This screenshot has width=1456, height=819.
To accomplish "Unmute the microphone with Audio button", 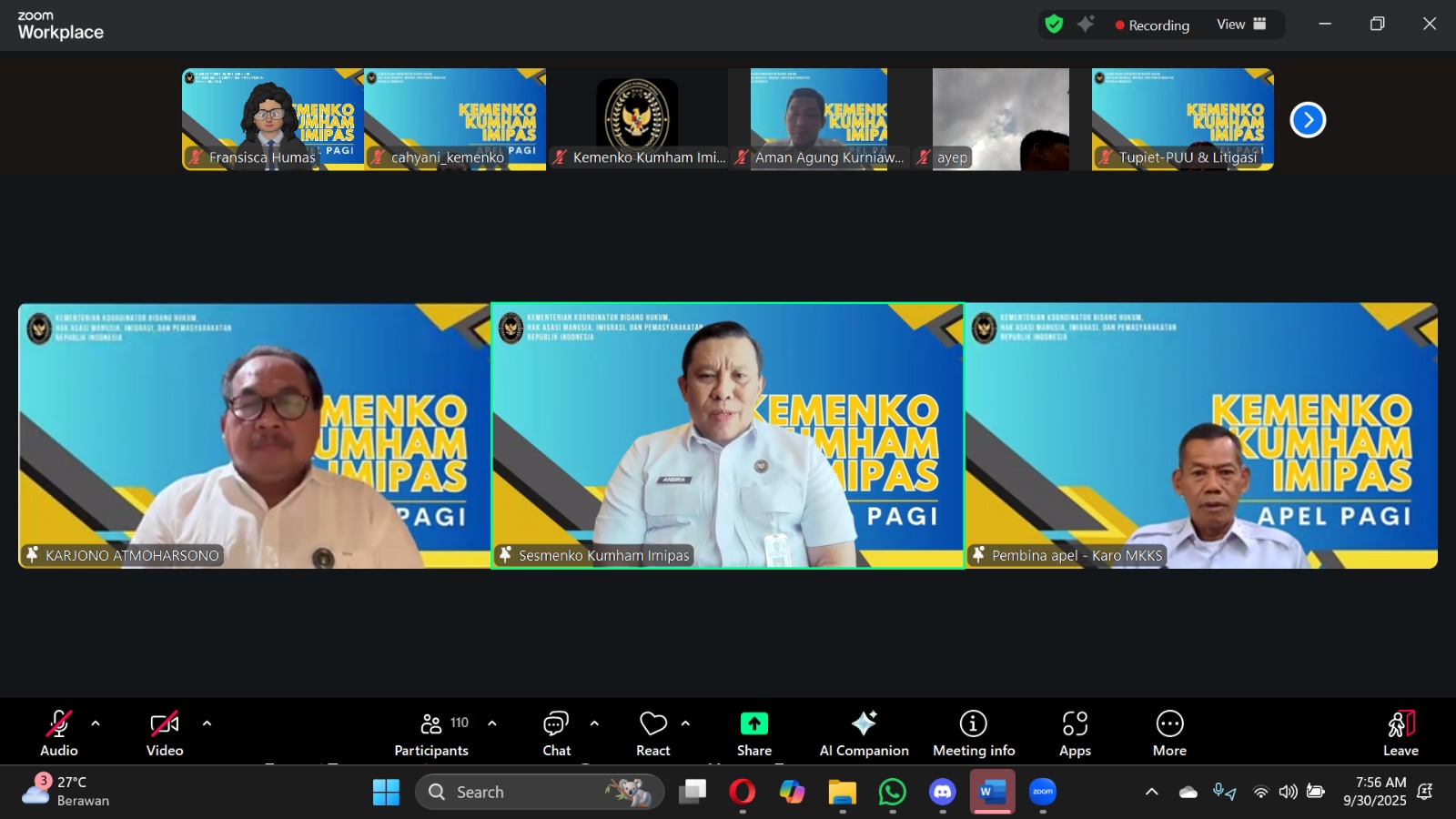I will [59, 733].
